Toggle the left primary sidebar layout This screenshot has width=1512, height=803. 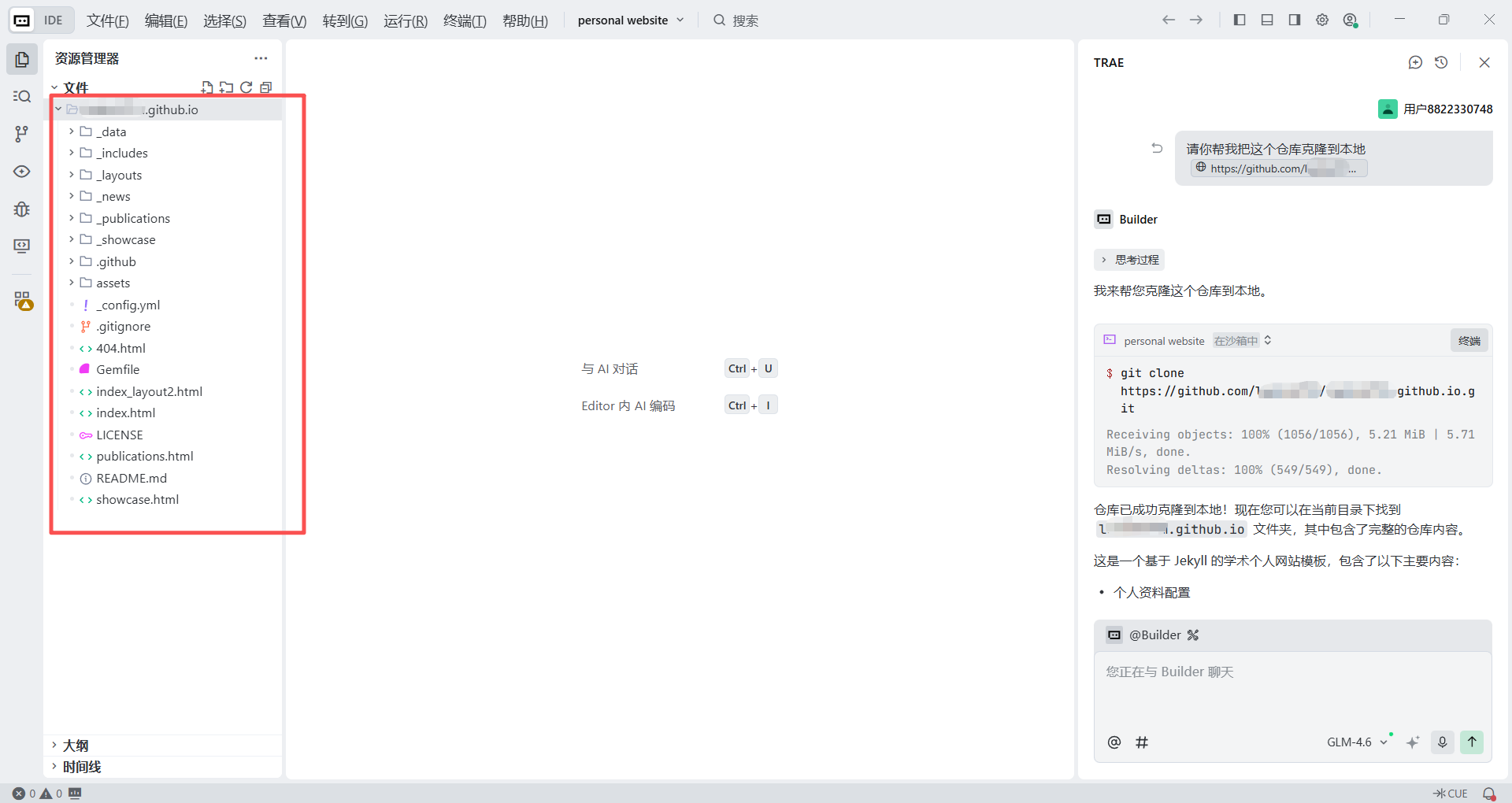[1240, 20]
